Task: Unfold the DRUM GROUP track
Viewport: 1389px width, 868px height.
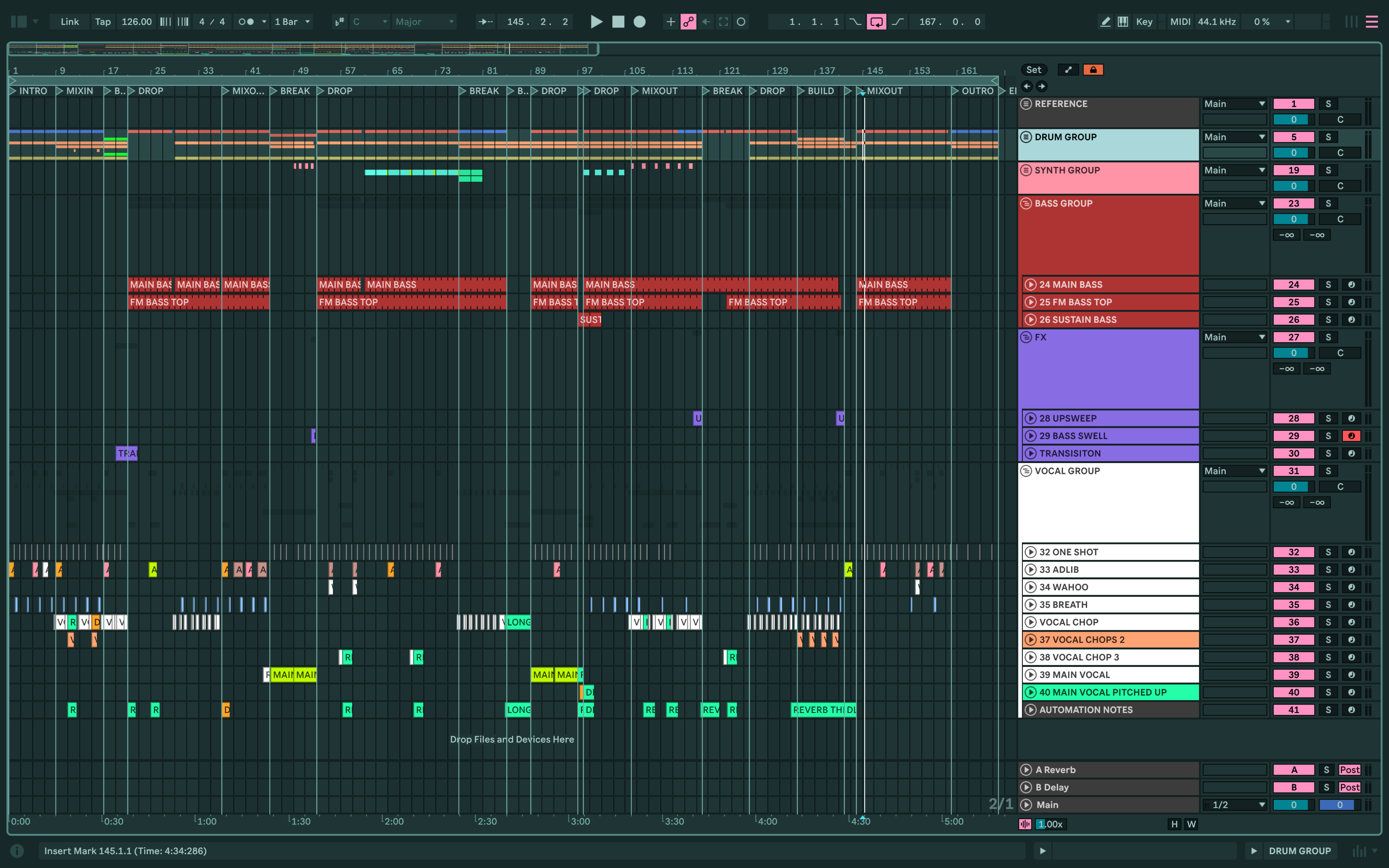Action: tap(1026, 137)
